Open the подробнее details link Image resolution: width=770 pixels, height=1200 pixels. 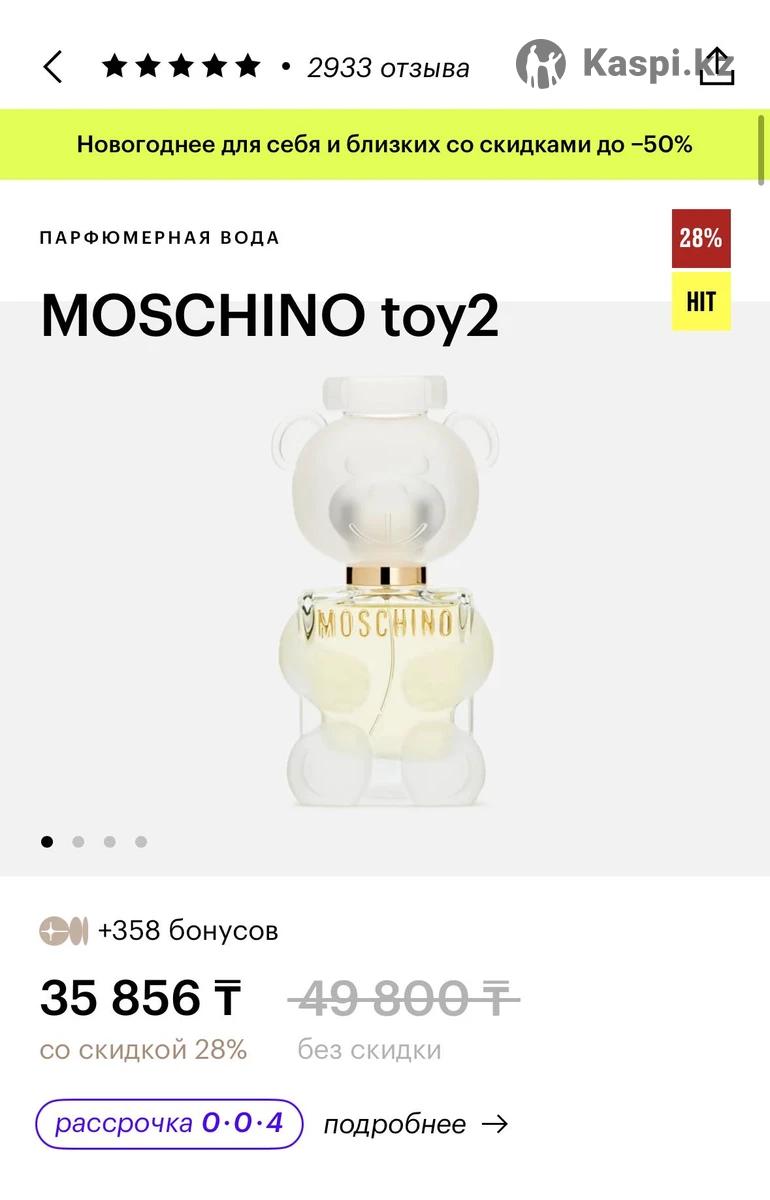click(395, 1124)
